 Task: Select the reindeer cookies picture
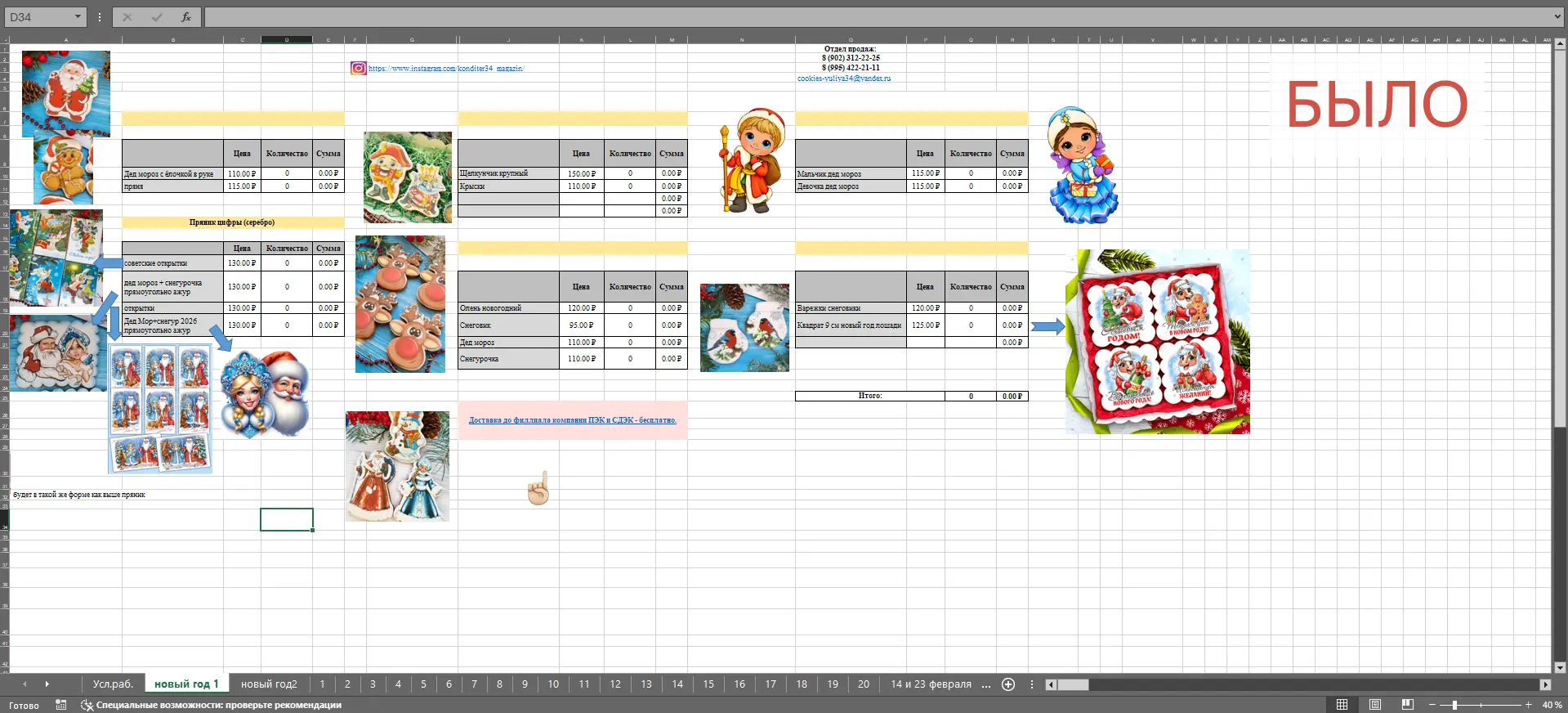click(400, 304)
